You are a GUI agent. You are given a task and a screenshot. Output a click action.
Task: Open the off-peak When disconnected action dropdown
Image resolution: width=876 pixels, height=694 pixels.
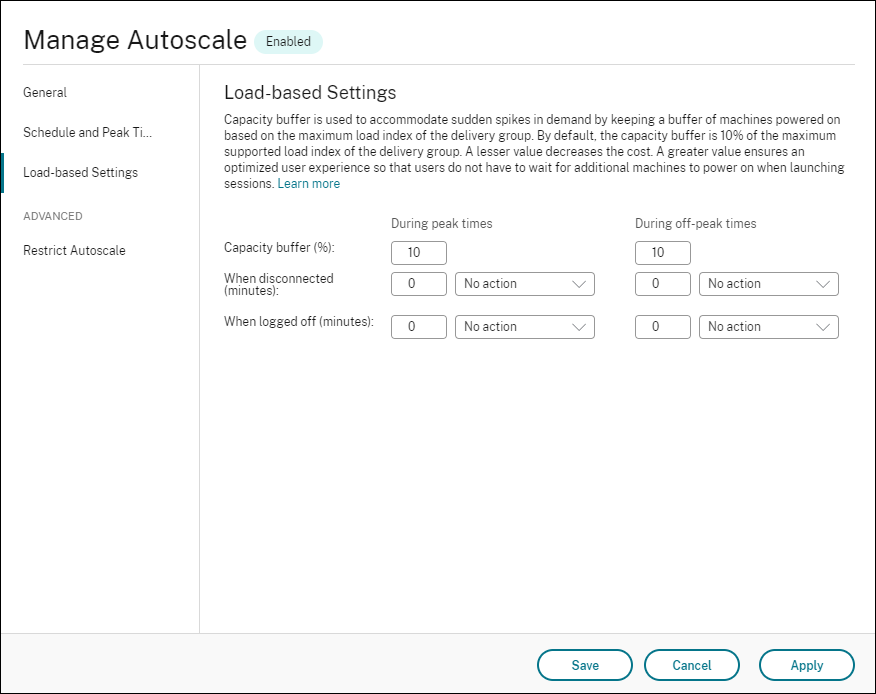coord(768,284)
